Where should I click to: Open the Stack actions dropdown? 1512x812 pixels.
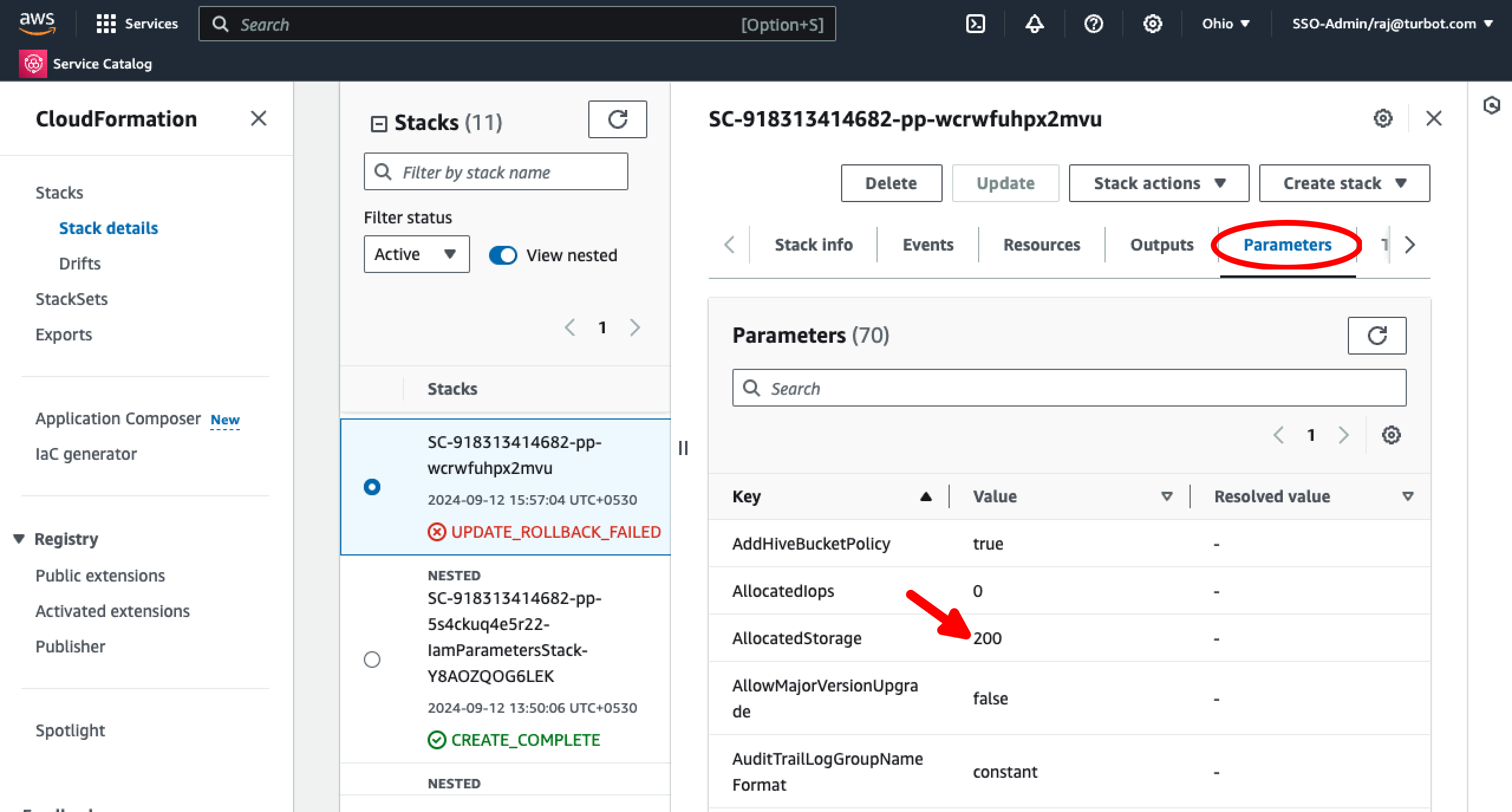pos(1158,183)
